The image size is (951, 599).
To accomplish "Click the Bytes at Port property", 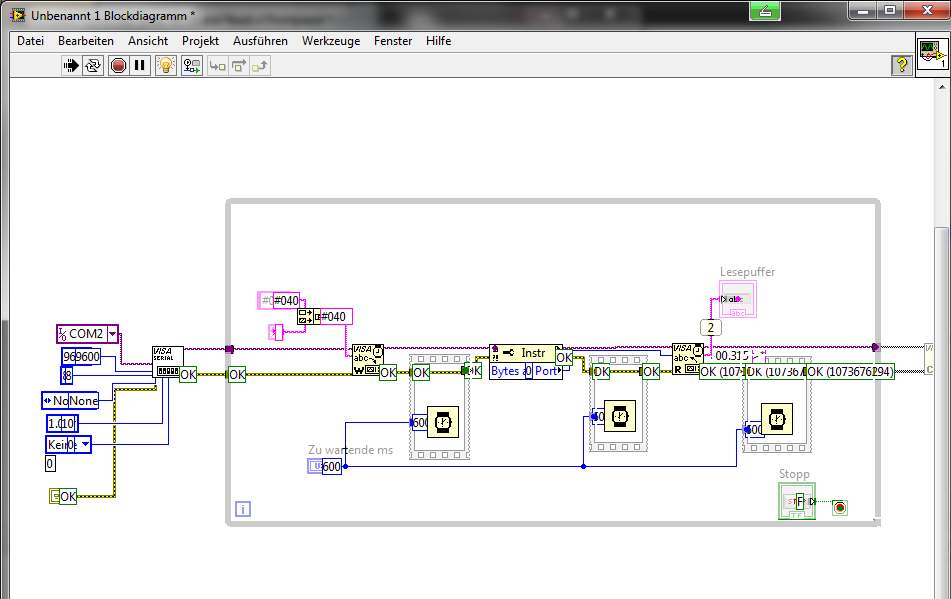I will click(526, 370).
